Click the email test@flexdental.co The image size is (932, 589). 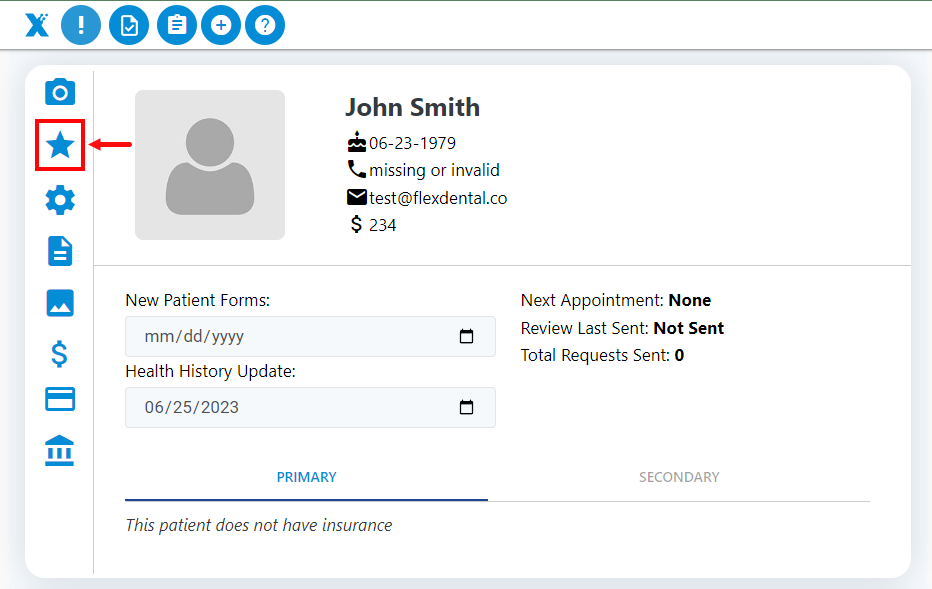pyautogui.click(x=438, y=198)
